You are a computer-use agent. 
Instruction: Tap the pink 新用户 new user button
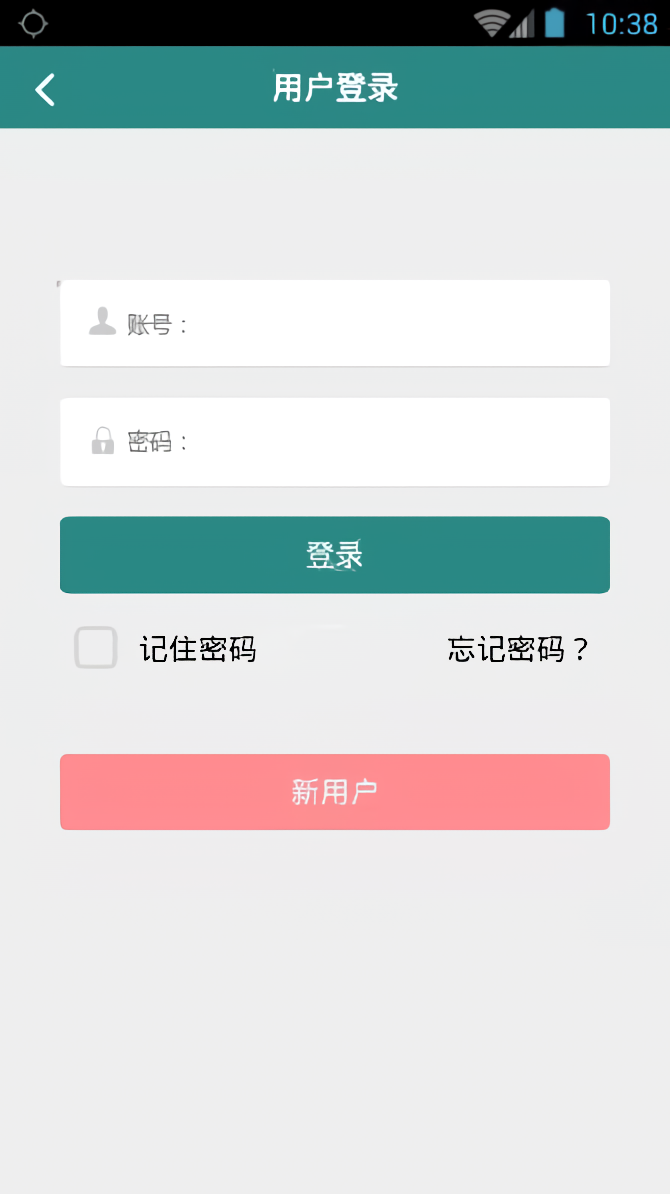click(334, 791)
